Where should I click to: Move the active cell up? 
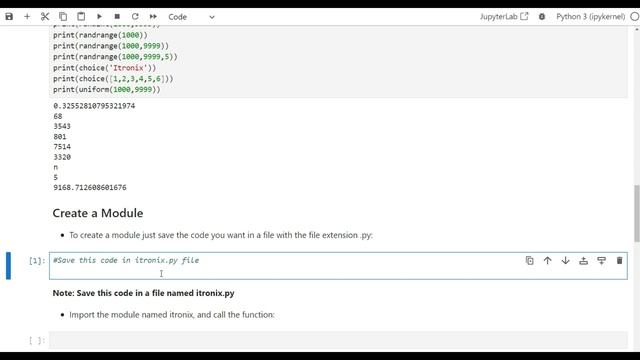(547, 260)
